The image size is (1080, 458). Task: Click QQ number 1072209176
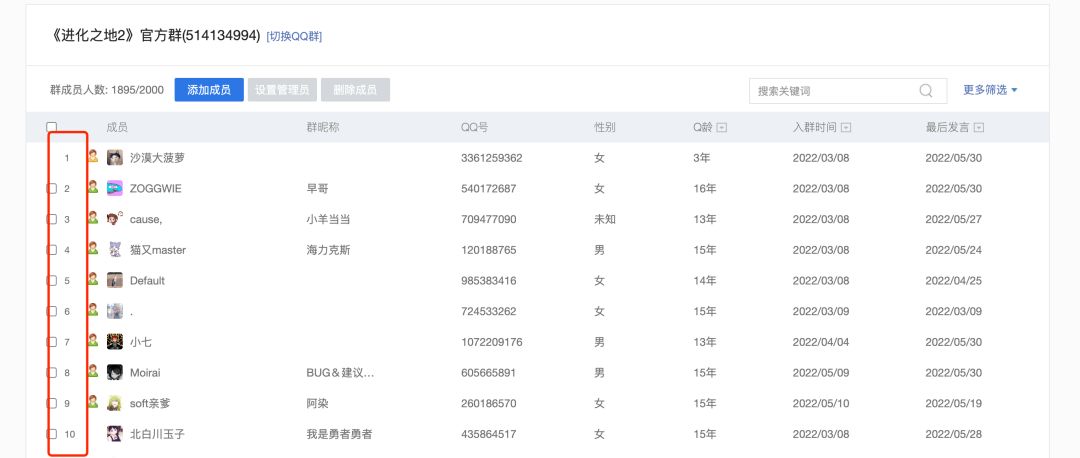coord(492,342)
